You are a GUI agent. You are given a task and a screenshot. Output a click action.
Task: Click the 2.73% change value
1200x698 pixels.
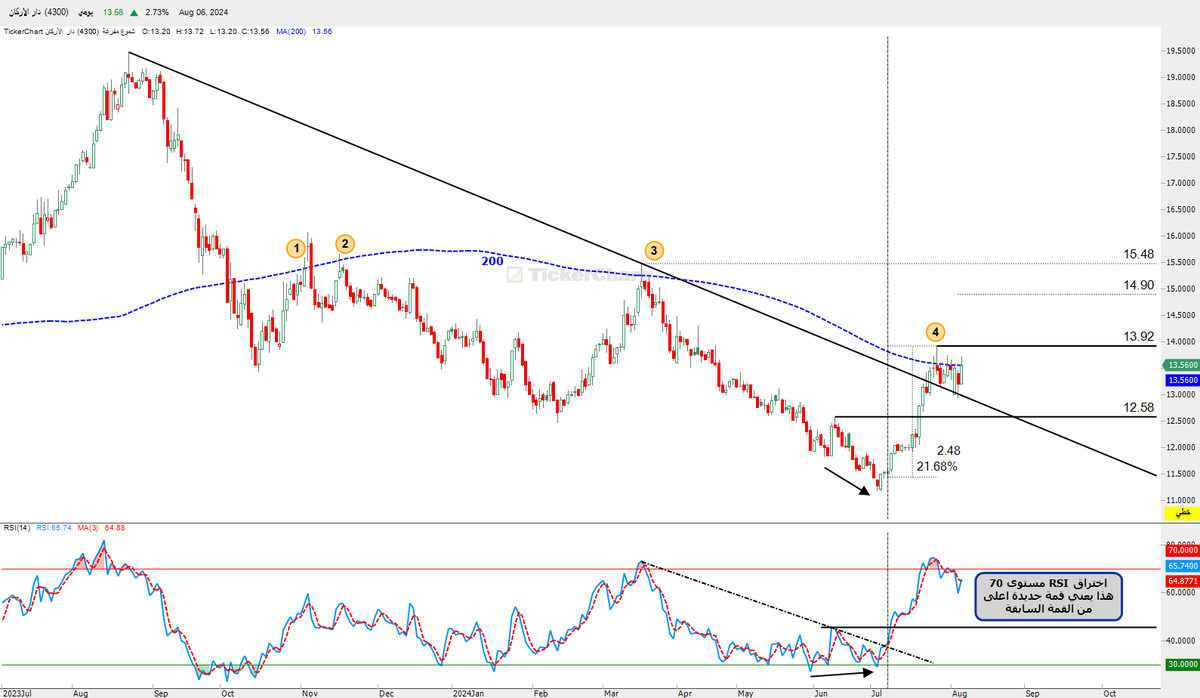click(158, 12)
